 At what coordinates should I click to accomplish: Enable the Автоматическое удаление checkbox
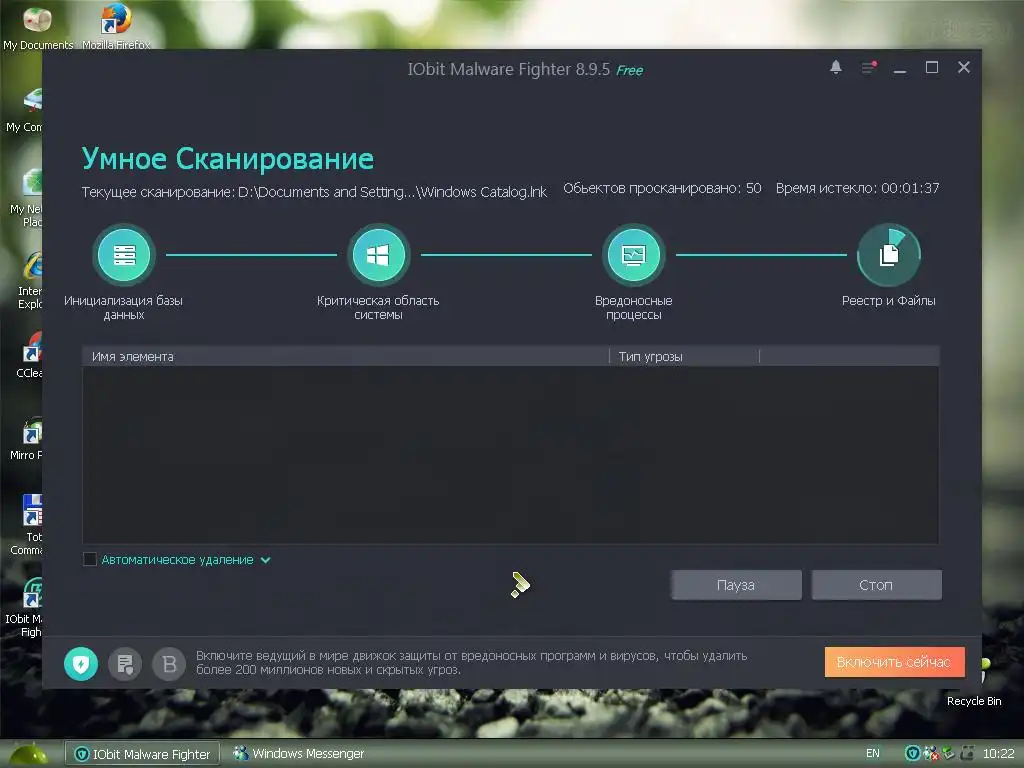pos(90,560)
